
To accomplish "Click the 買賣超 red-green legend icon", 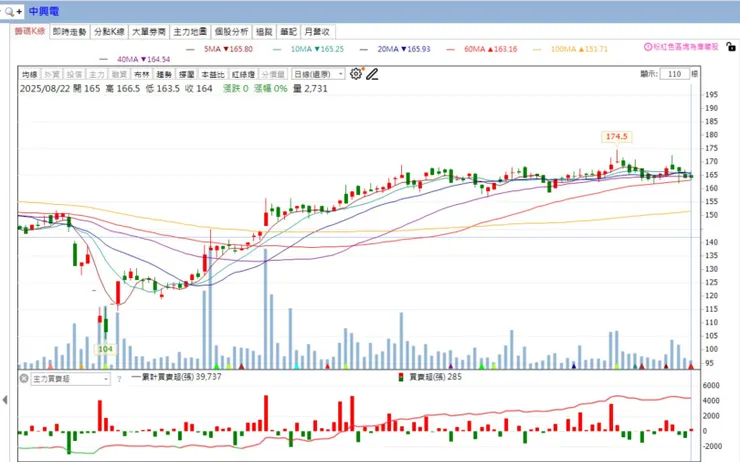I will (x=401, y=377).
